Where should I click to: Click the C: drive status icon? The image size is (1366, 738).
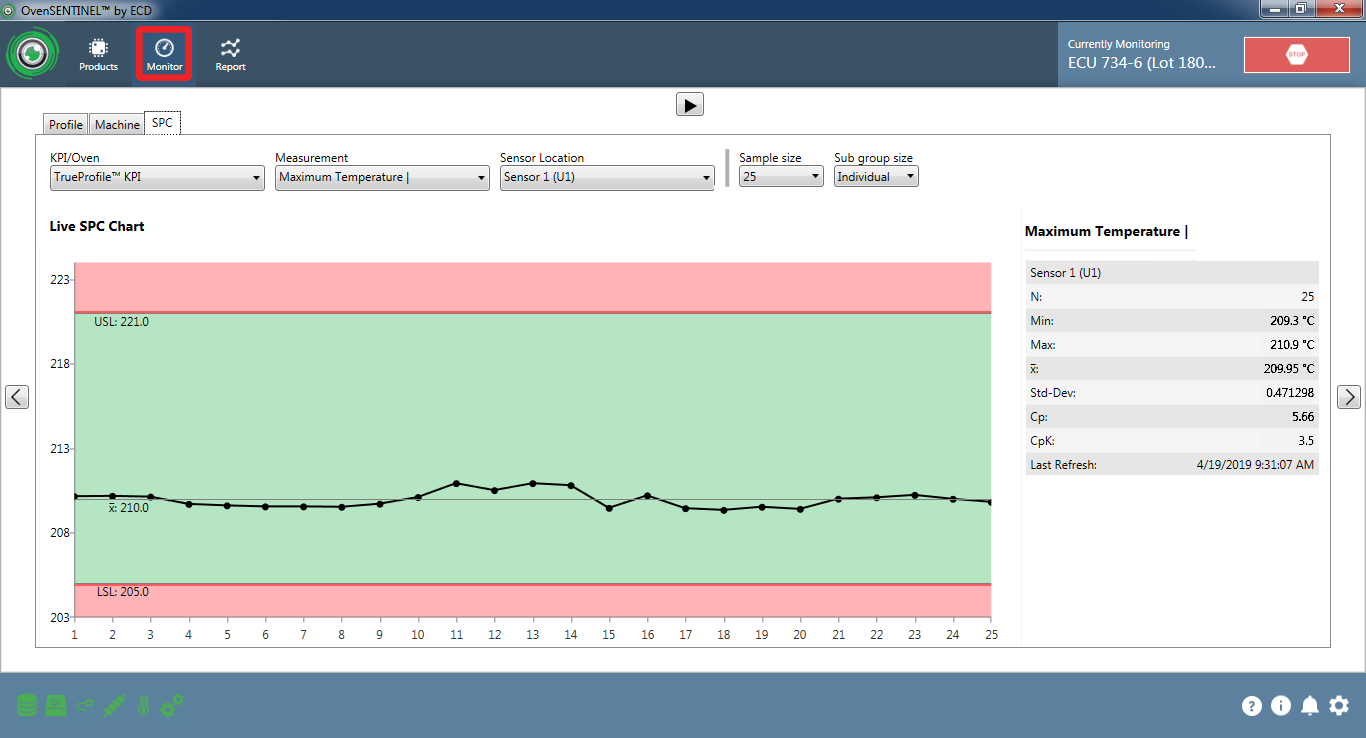point(56,706)
